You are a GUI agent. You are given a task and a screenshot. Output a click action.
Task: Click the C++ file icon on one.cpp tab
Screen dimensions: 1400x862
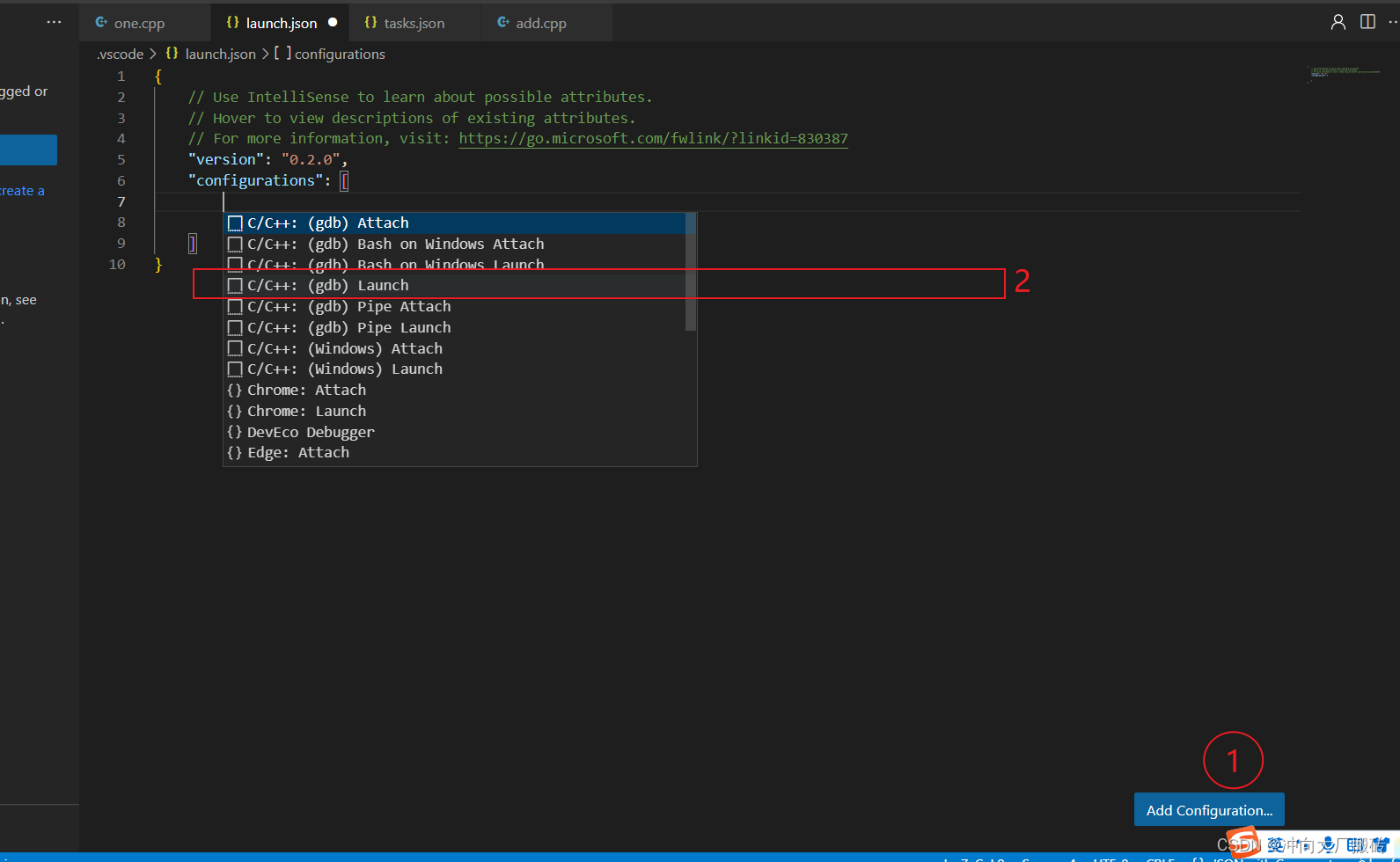pyautogui.click(x=101, y=22)
